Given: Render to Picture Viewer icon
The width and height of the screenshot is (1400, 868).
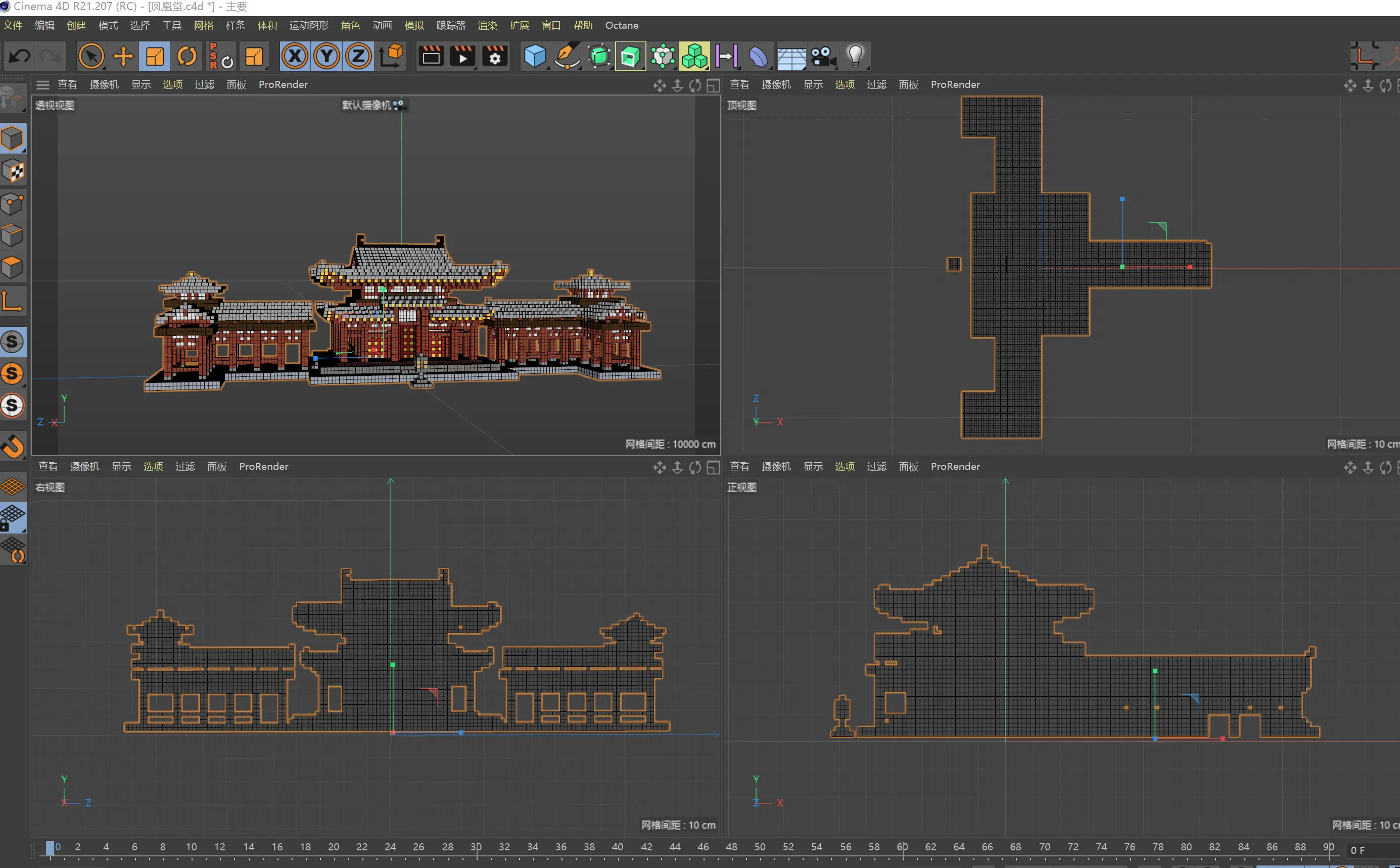Looking at the screenshot, I should click(x=462, y=56).
